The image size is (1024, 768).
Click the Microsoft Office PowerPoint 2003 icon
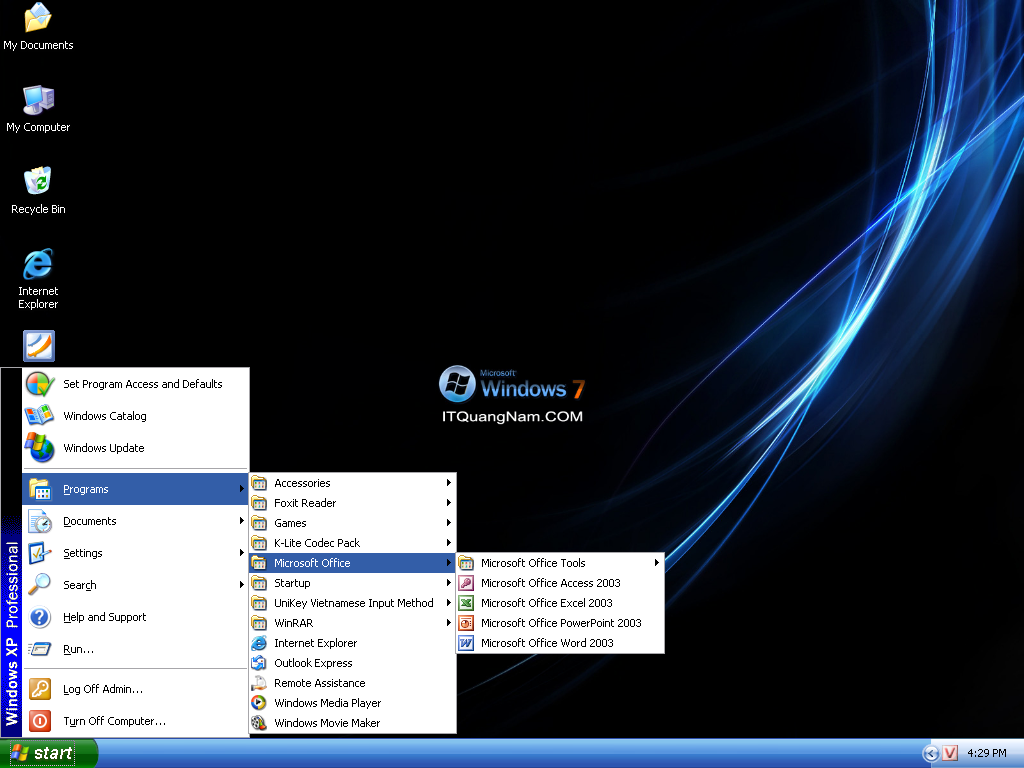click(466, 623)
